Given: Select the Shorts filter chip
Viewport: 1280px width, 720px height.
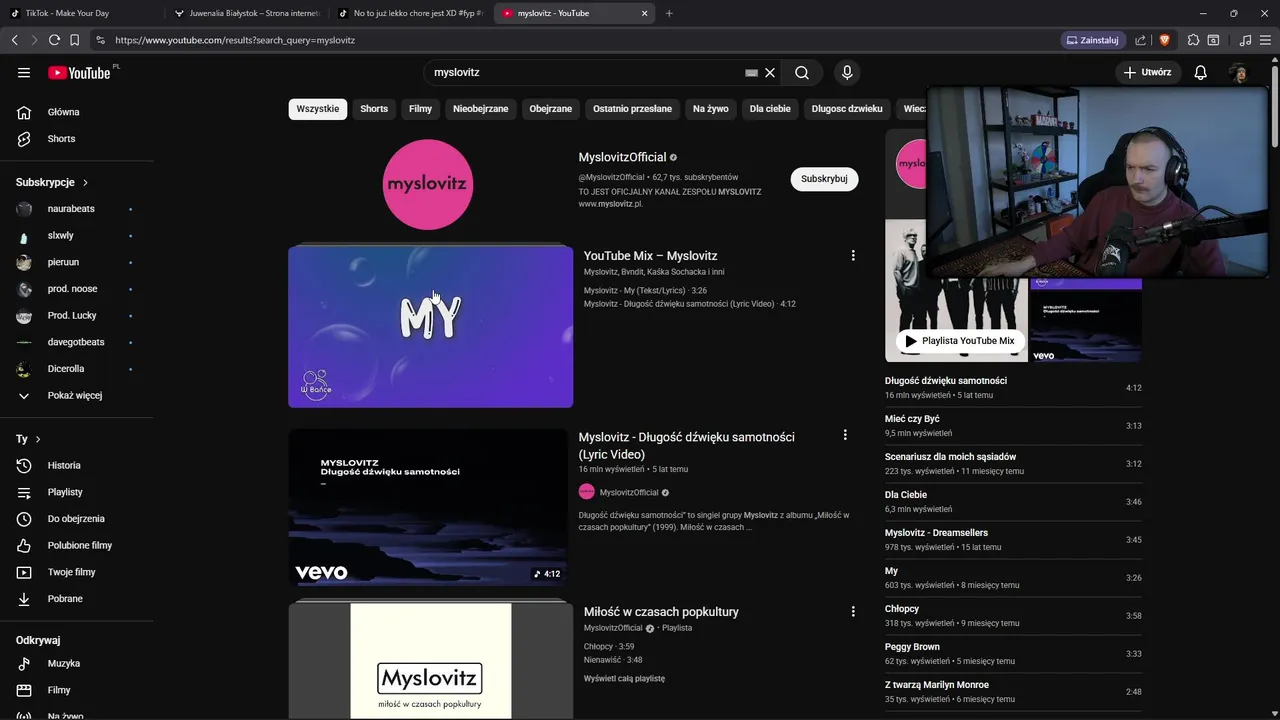Looking at the screenshot, I should (374, 109).
